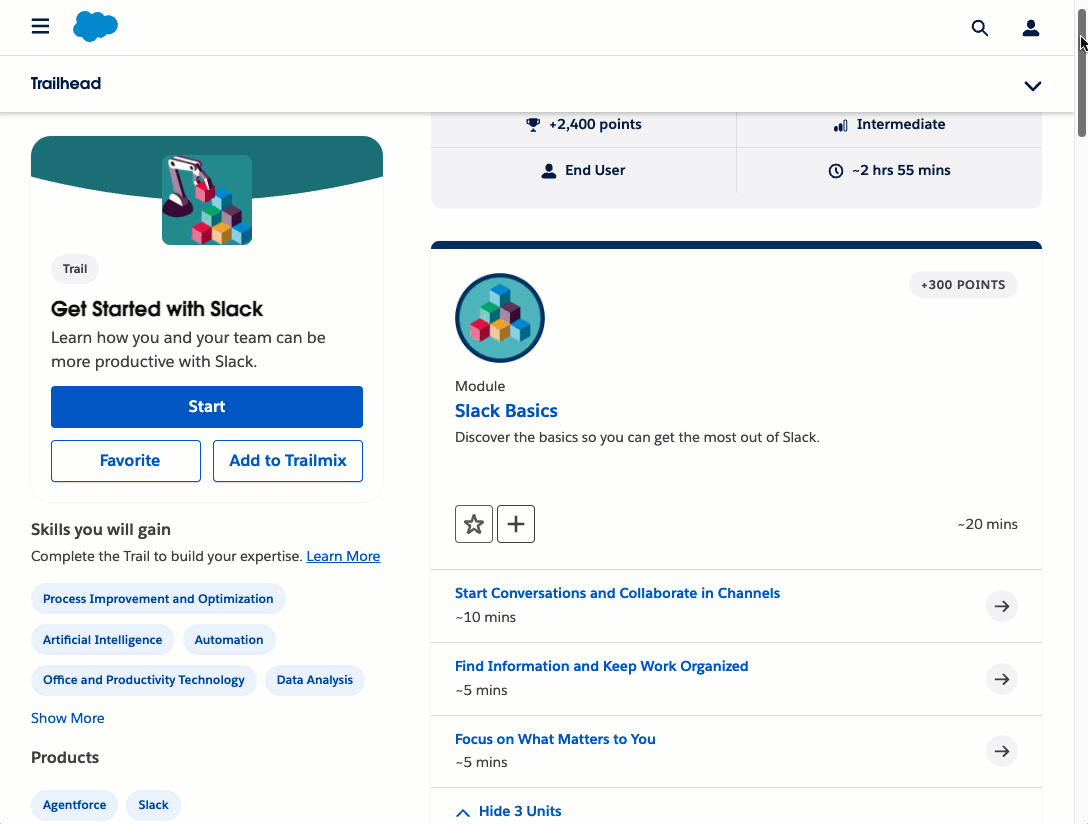1088x824 pixels.
Task: Click arrow for Find Information unit
Action: [x=1001, y=679]
